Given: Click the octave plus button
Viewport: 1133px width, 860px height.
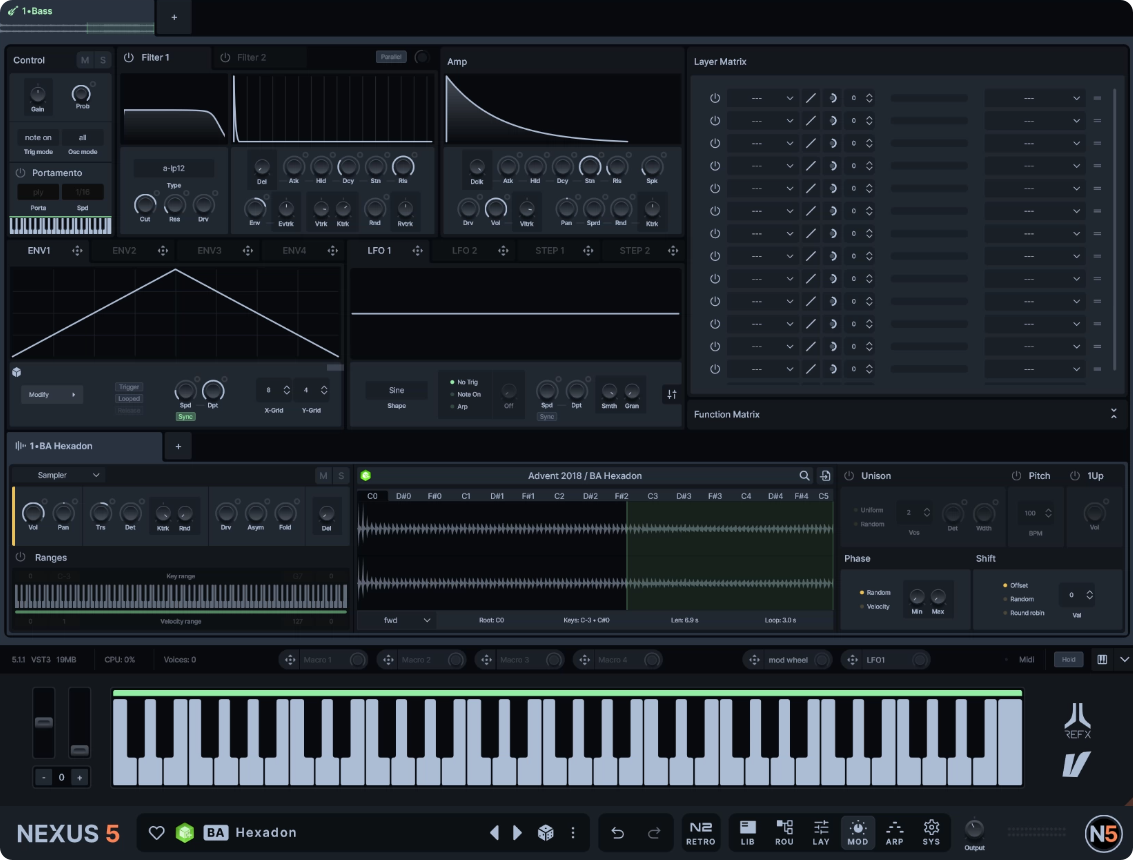Looking at the screenshot, I should [x=79, y=778].
